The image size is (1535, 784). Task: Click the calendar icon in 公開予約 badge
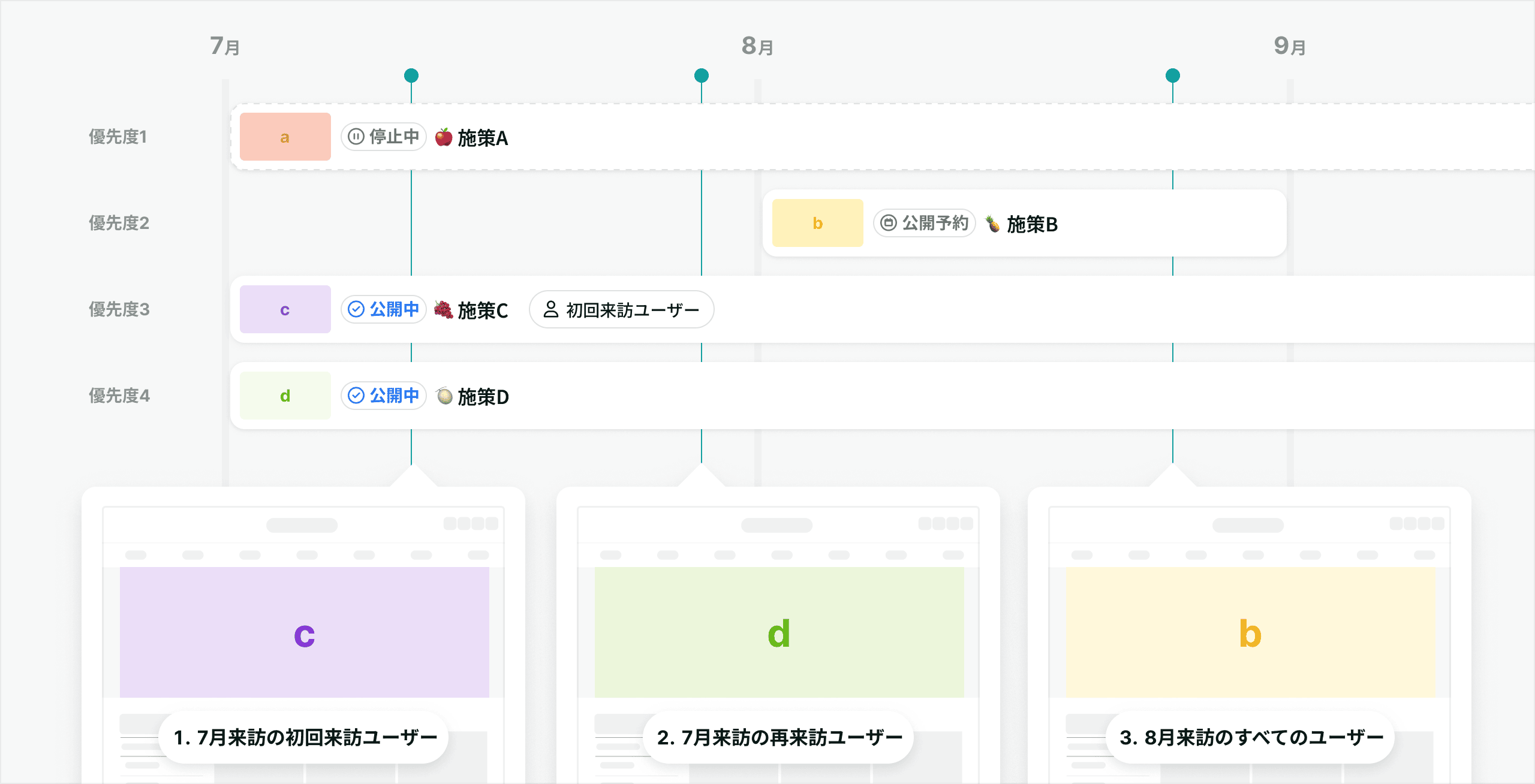click(x=889, y=223)
